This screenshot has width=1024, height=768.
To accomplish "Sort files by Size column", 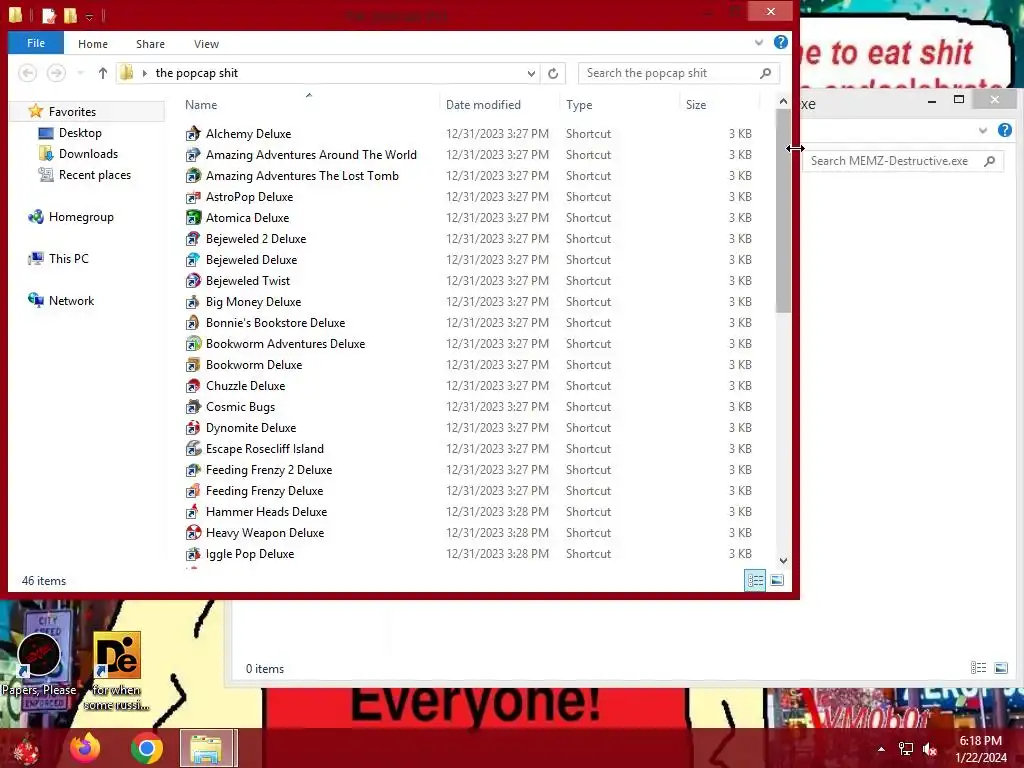I will (696, 104).
